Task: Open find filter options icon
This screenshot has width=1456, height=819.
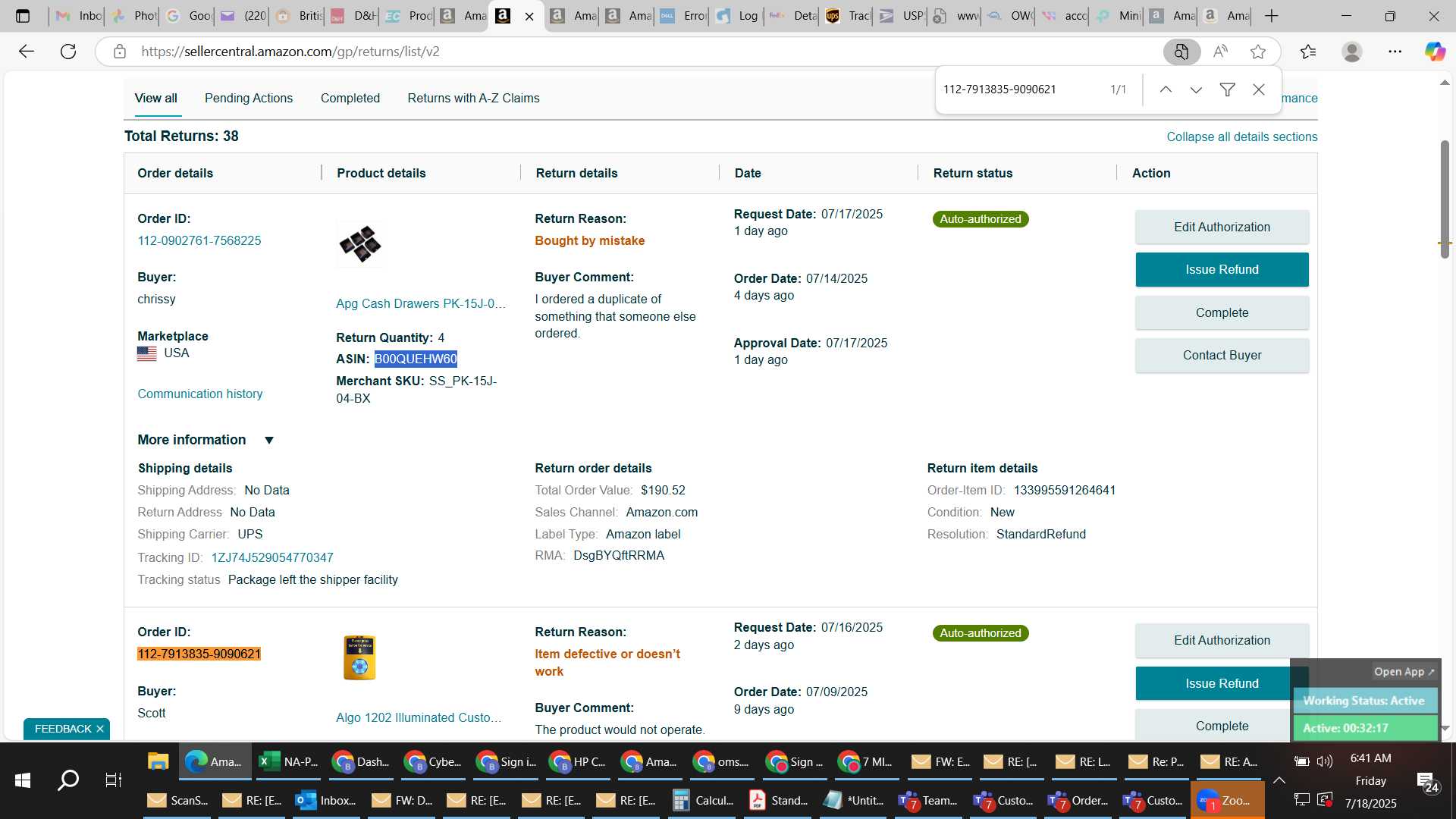Action: click(1227, 89)
